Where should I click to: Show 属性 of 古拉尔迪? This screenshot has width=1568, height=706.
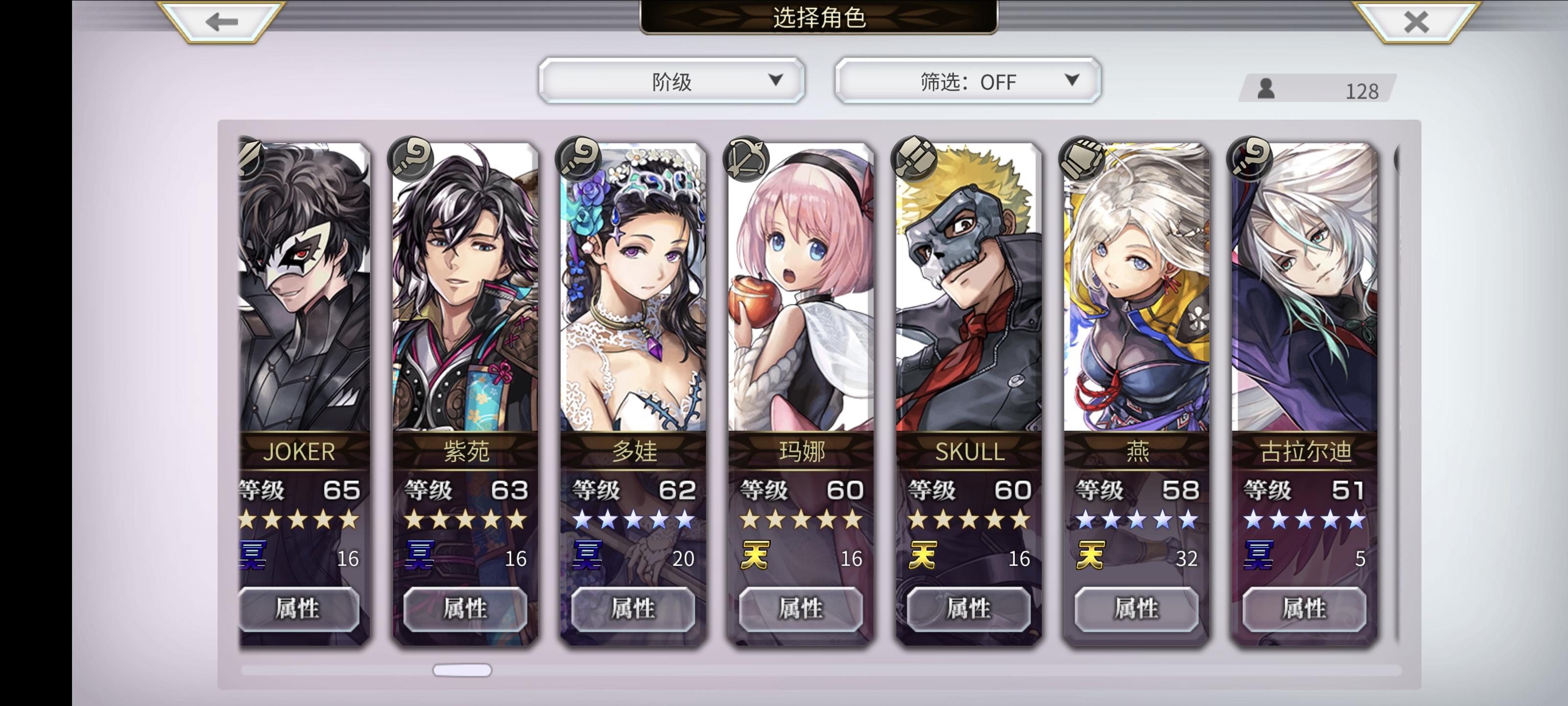1304,608
